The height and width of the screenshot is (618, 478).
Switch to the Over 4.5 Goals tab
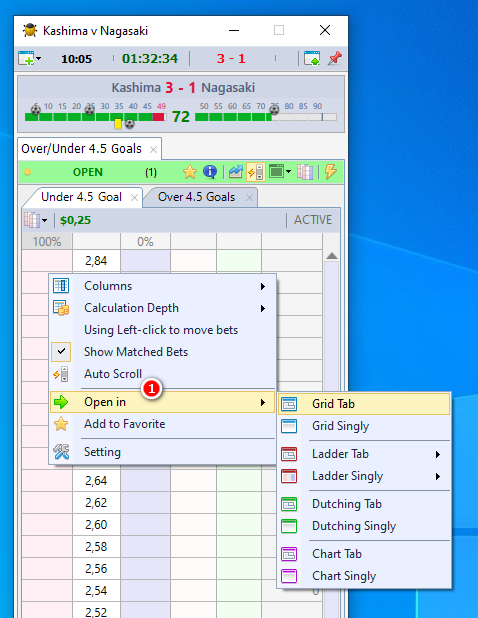click(196, 197)
